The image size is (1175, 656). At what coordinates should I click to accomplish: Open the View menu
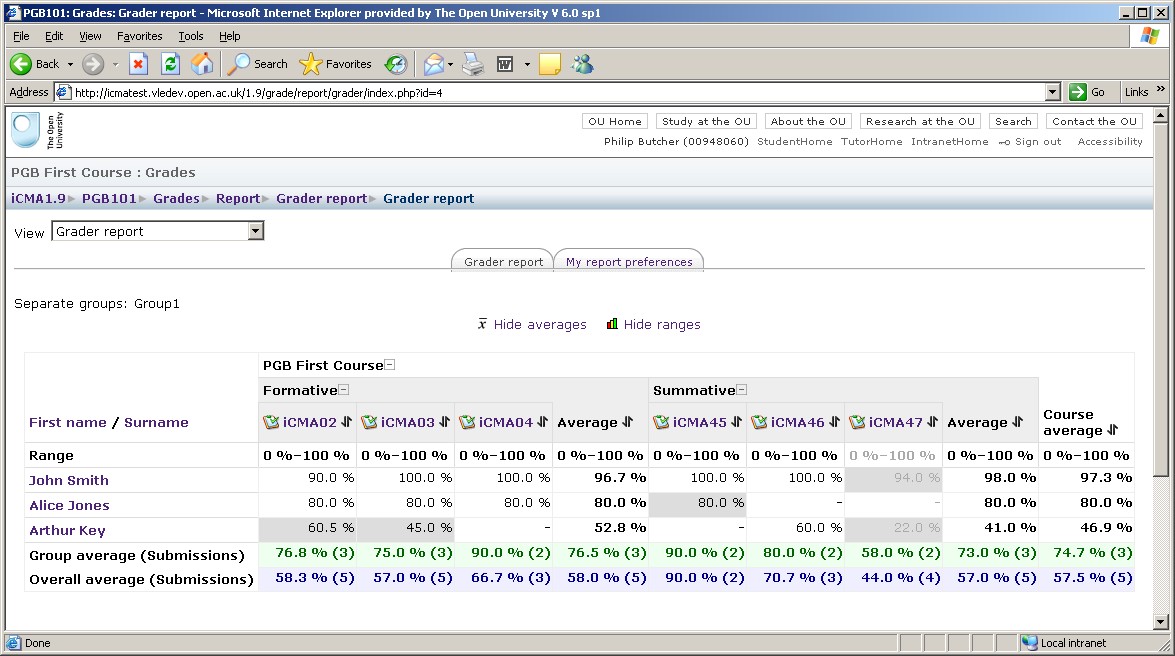coord(90,36)
